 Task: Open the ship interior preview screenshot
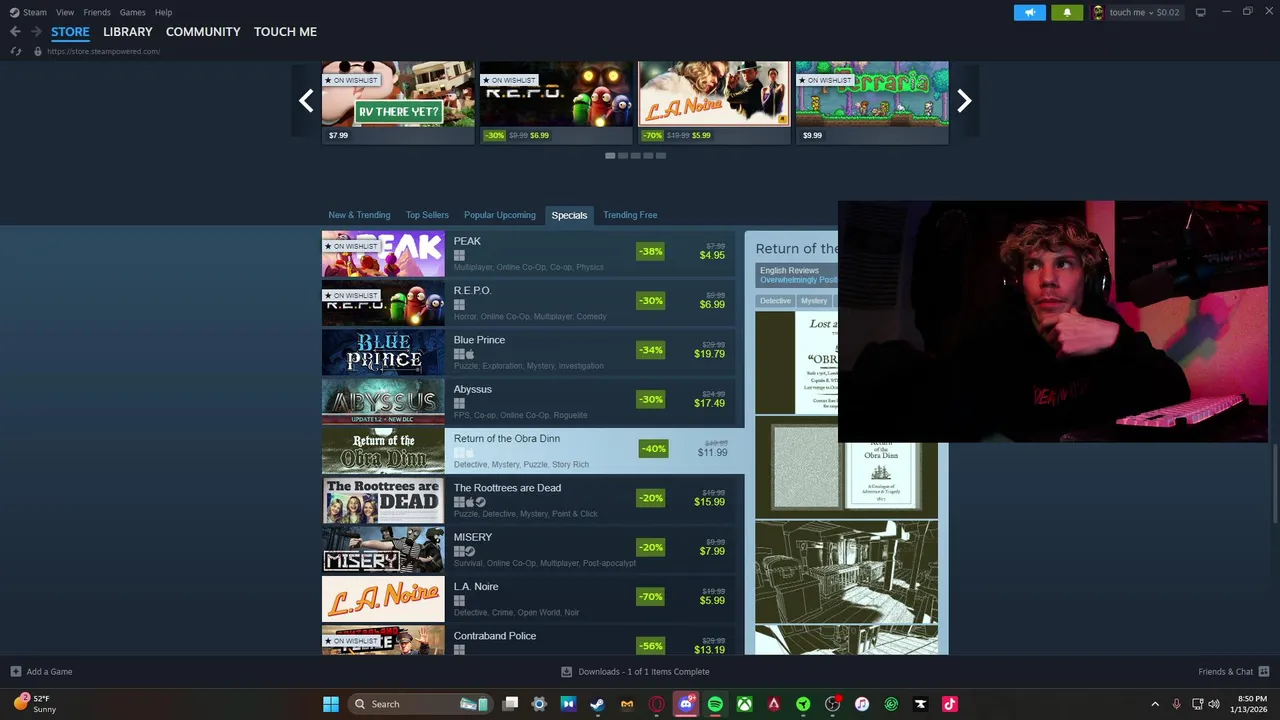(846, 572)
